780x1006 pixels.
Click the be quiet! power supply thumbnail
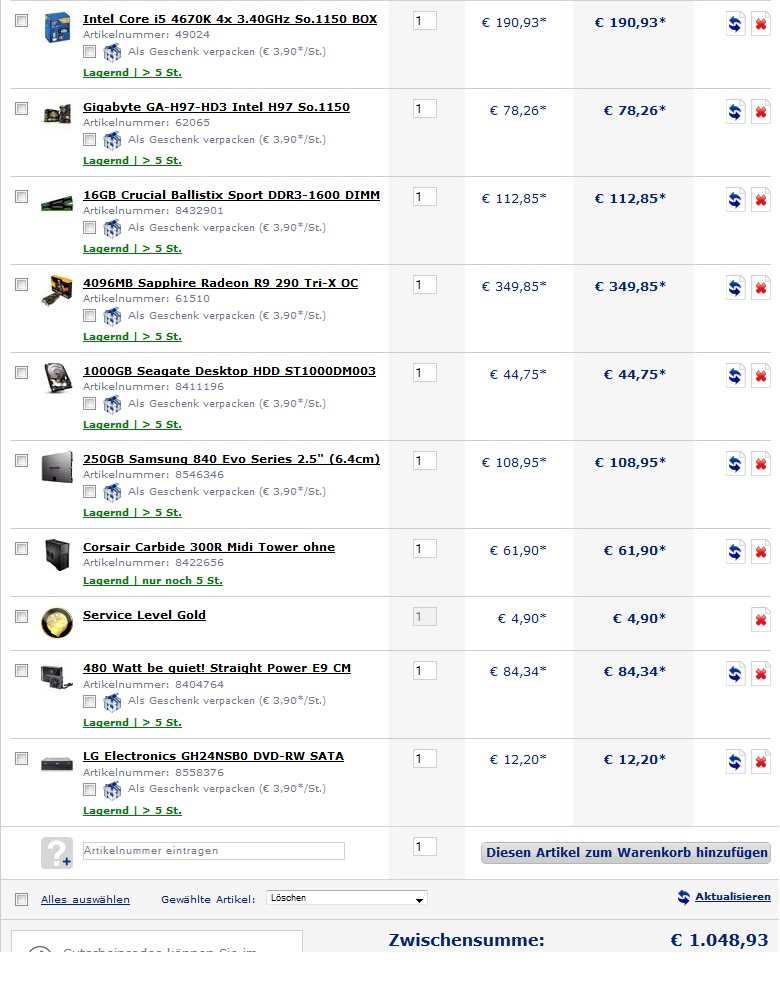point(56,675)
